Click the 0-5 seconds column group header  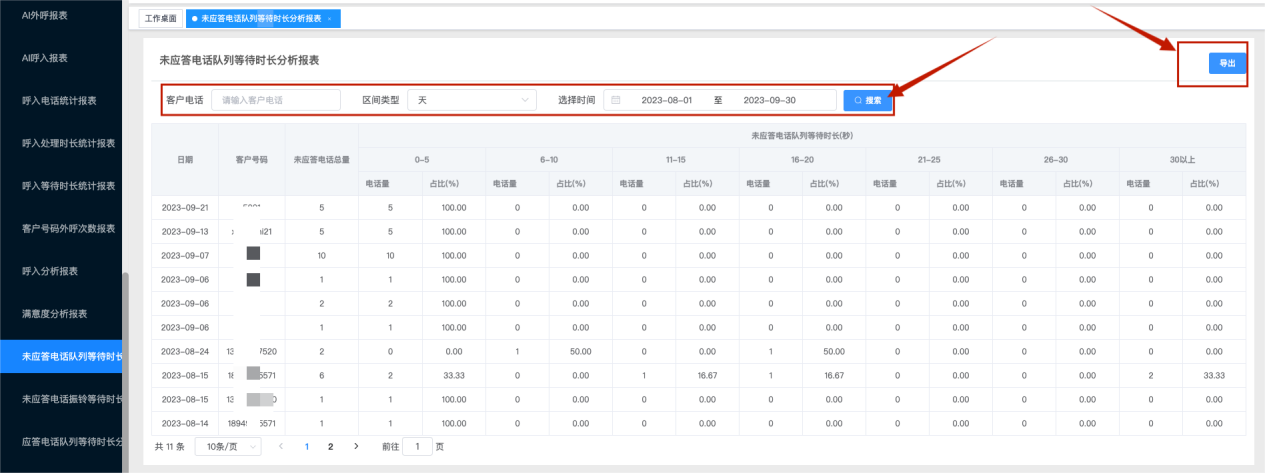tap(422, 159)
